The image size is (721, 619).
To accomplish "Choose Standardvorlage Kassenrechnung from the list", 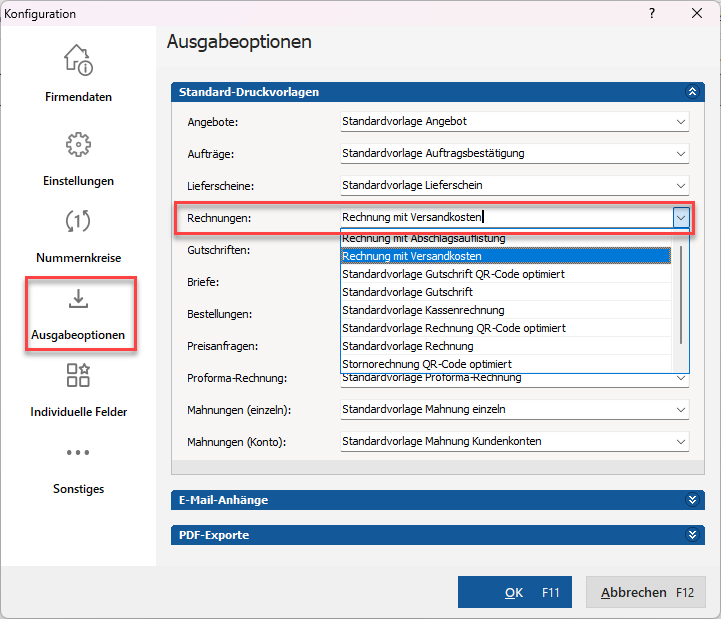I will (x=506, y=310).
